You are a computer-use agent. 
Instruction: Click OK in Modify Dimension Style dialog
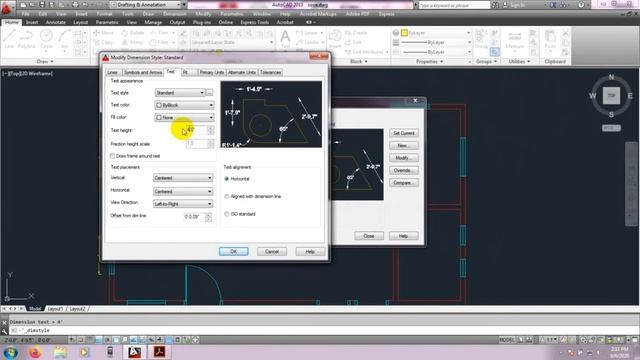233,251
